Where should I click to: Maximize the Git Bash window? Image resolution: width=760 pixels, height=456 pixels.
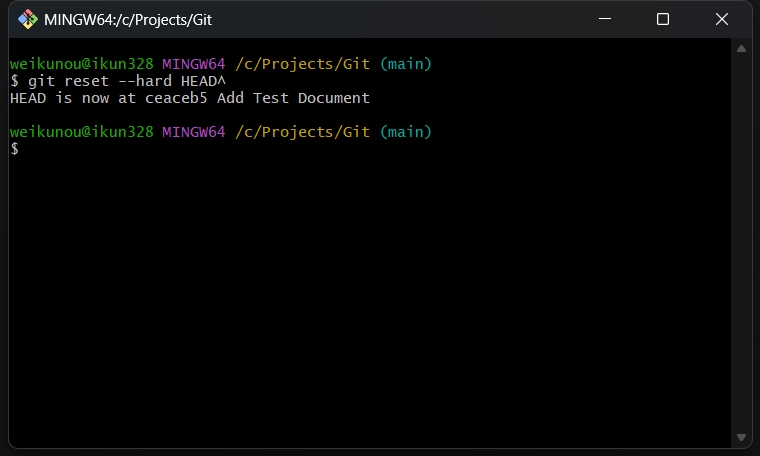663,19
